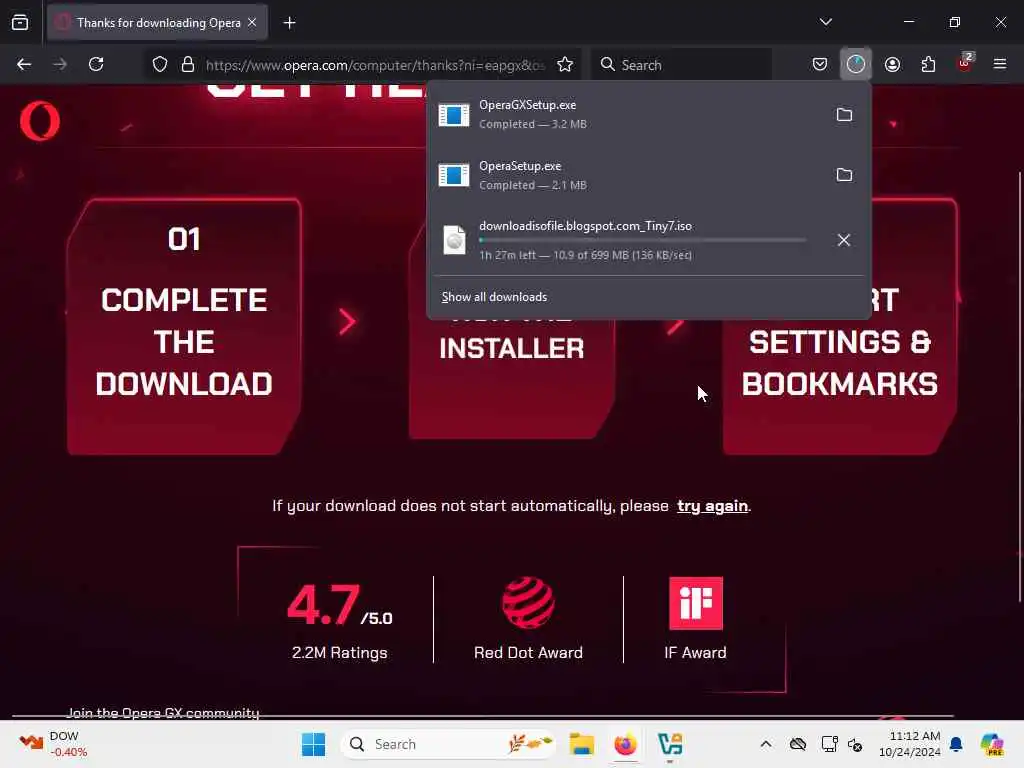The image size is (1024, 768).
Task: Save page to Pocket
Action: tap(820, 64)
